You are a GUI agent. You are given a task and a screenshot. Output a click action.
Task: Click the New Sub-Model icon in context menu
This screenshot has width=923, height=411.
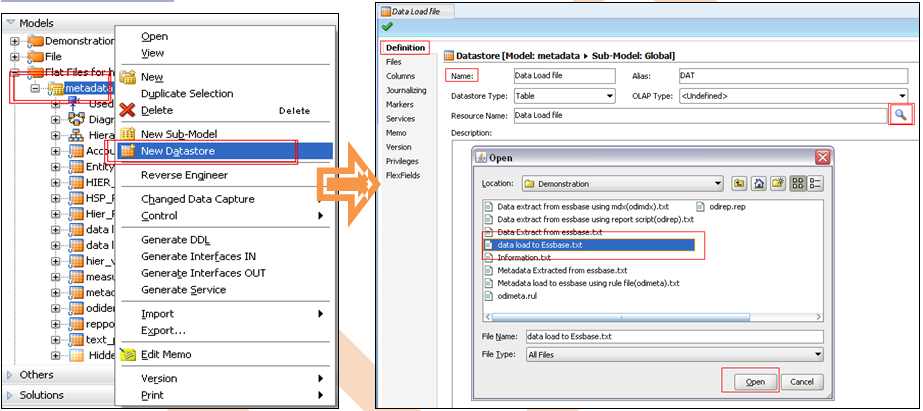[x=128, y=134]
